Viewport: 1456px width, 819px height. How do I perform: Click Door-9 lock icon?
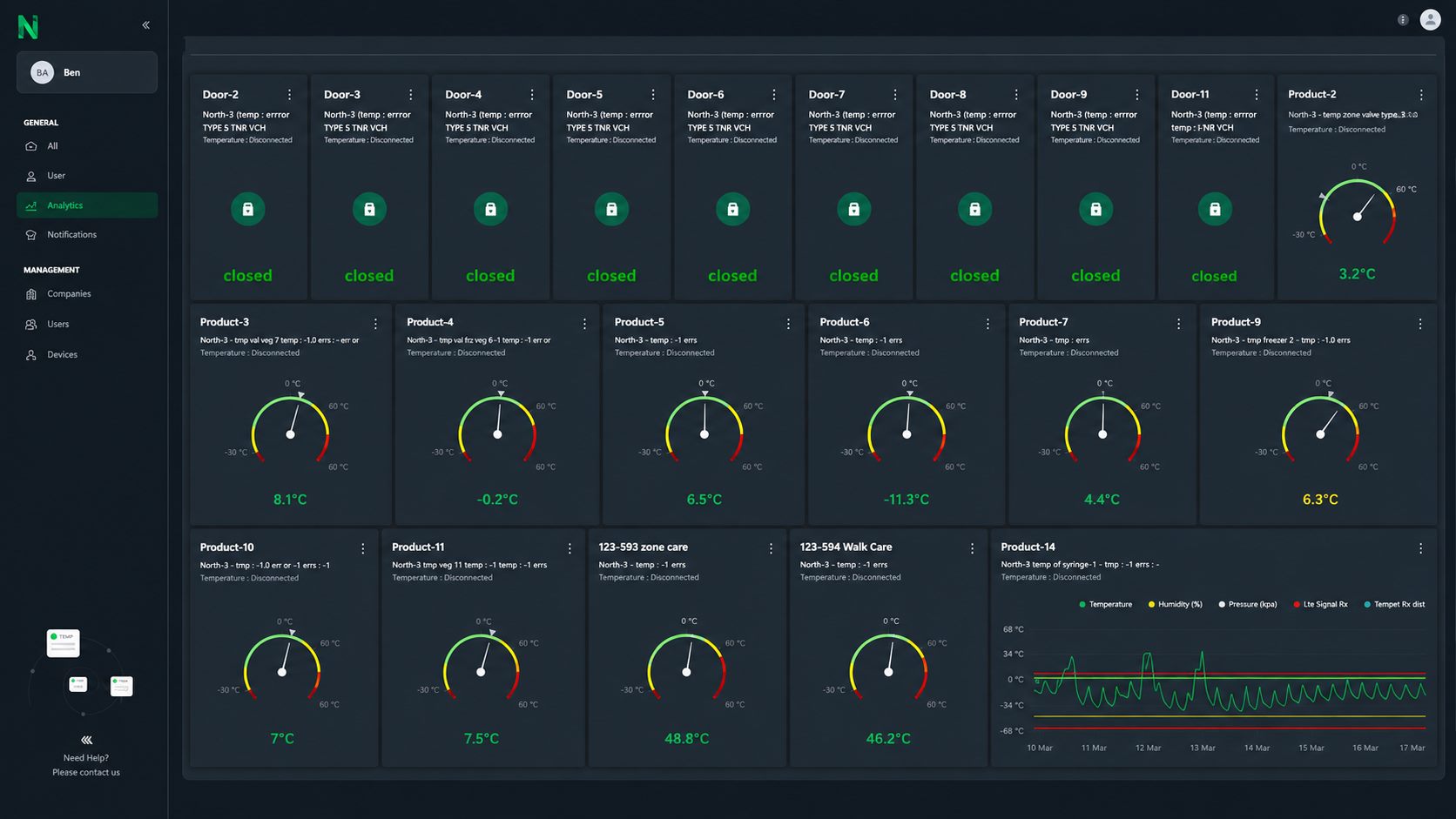coord(1095,209)
